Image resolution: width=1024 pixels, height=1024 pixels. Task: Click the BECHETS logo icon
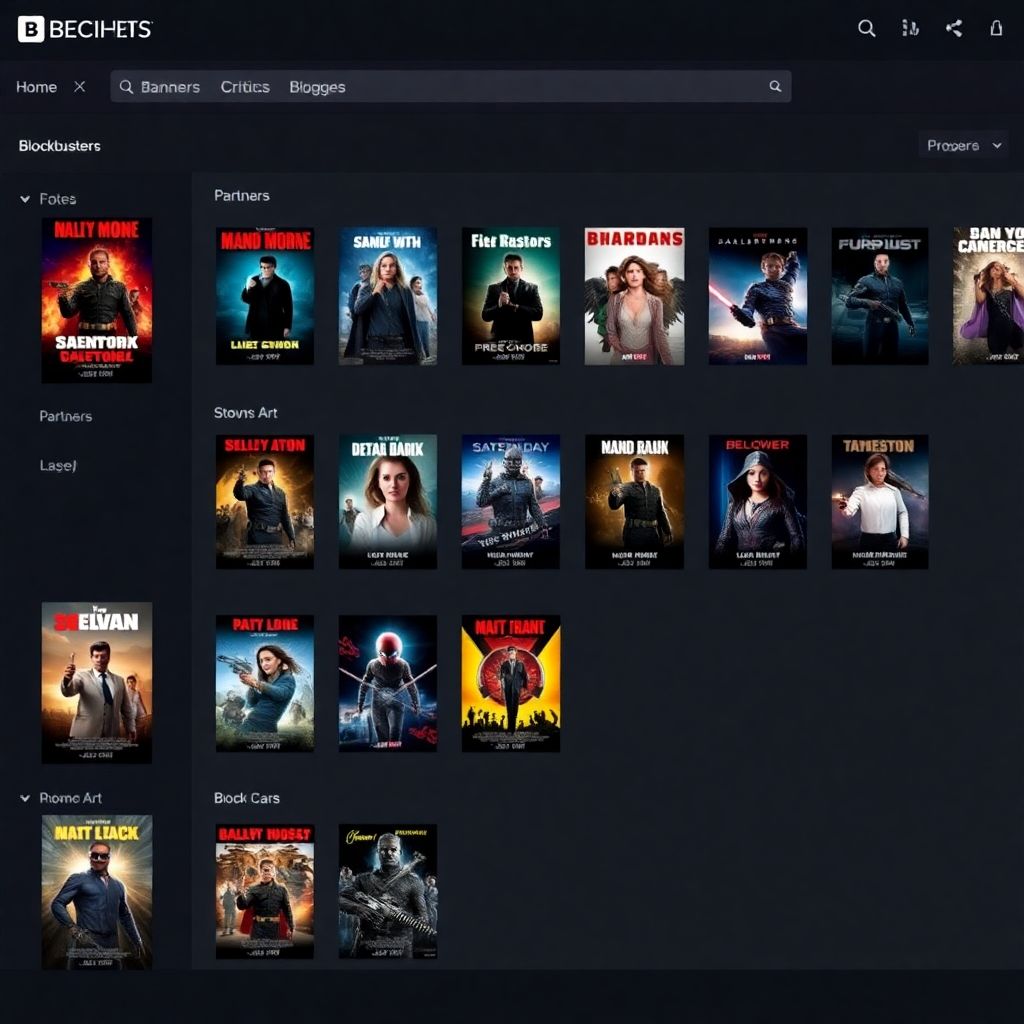tap(31, 29)
